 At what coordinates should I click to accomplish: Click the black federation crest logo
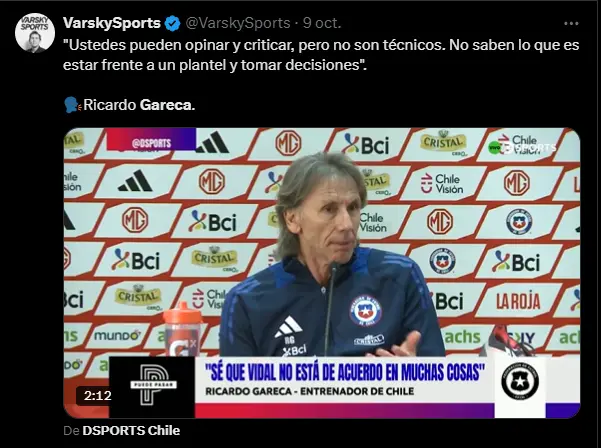[x=520, y=381]
